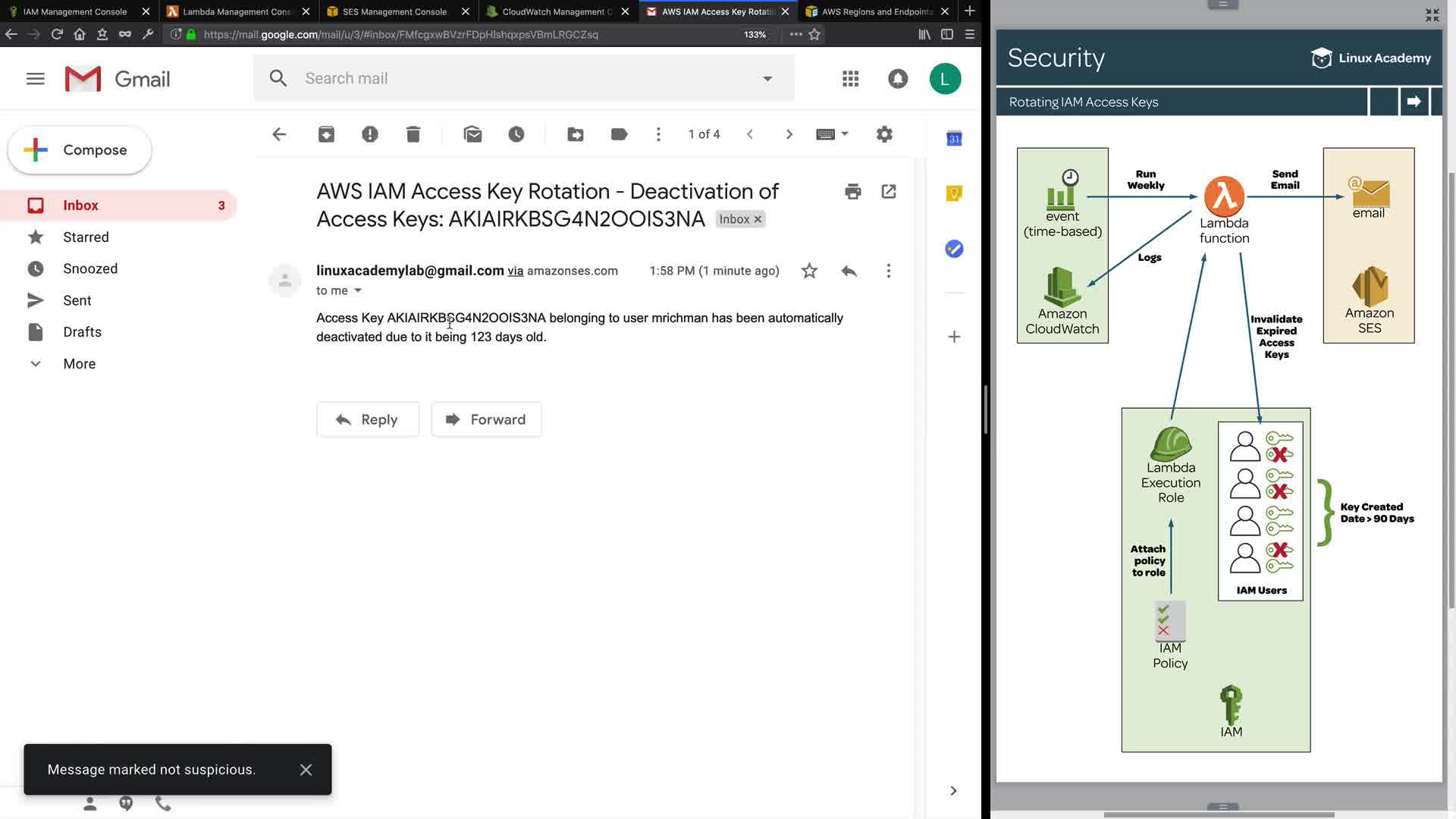Print the email using printer icon

point(852,192)
